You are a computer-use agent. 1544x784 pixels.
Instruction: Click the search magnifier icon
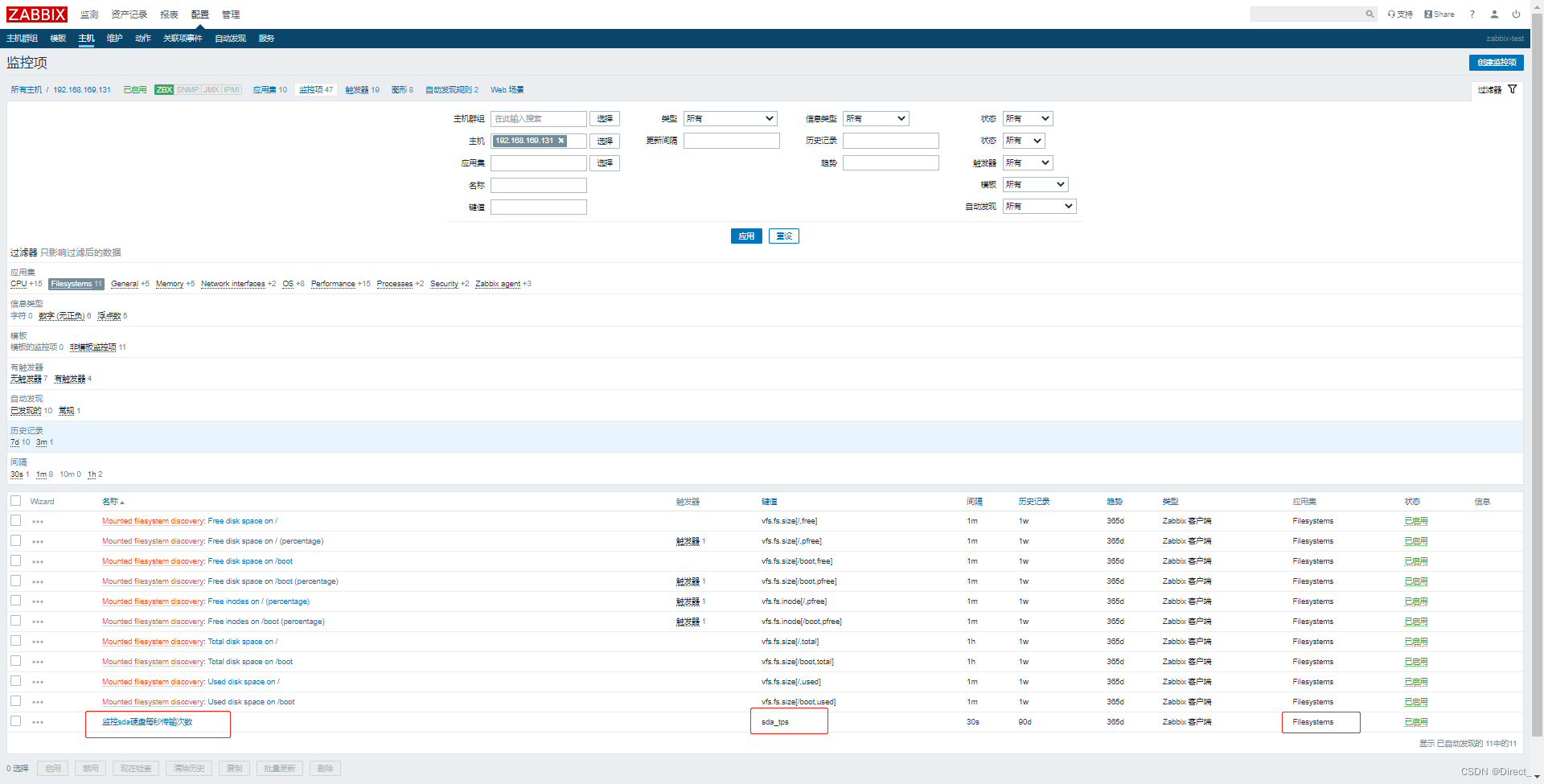point(1369,14)
